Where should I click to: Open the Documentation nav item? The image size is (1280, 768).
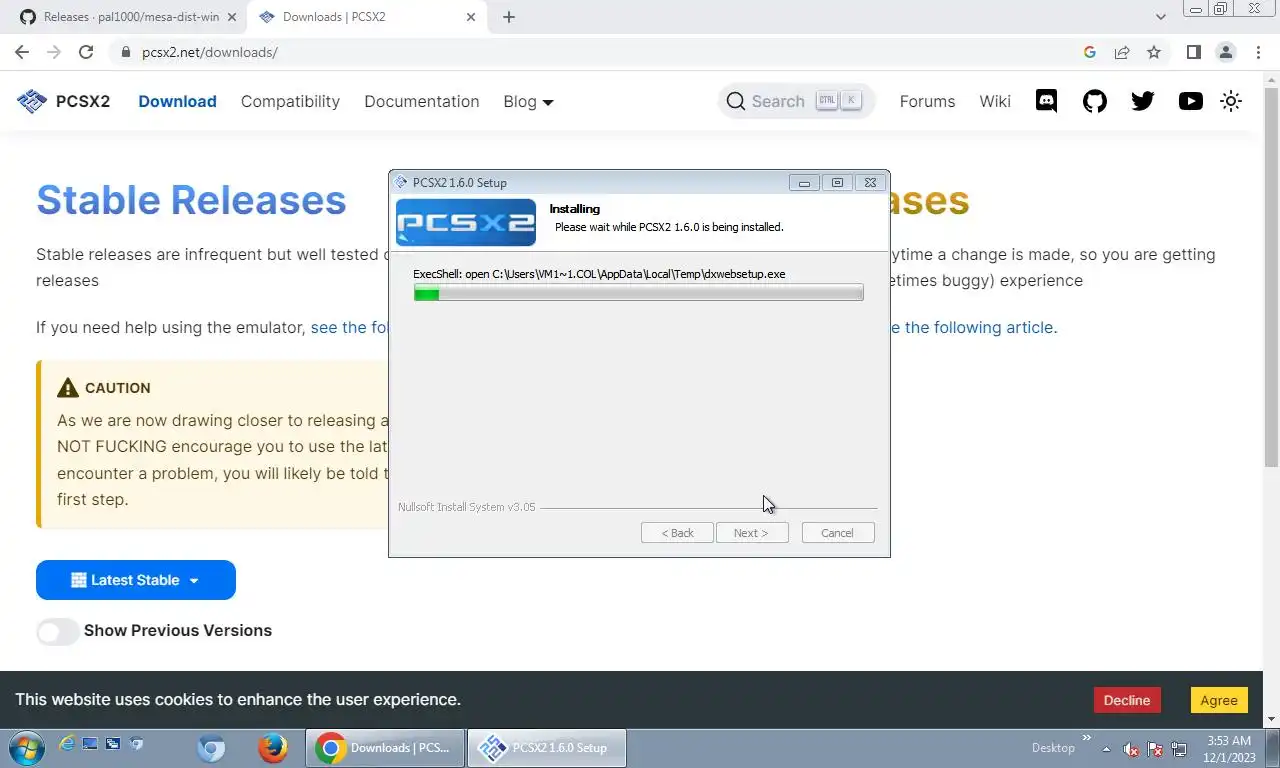click(421, 101)
